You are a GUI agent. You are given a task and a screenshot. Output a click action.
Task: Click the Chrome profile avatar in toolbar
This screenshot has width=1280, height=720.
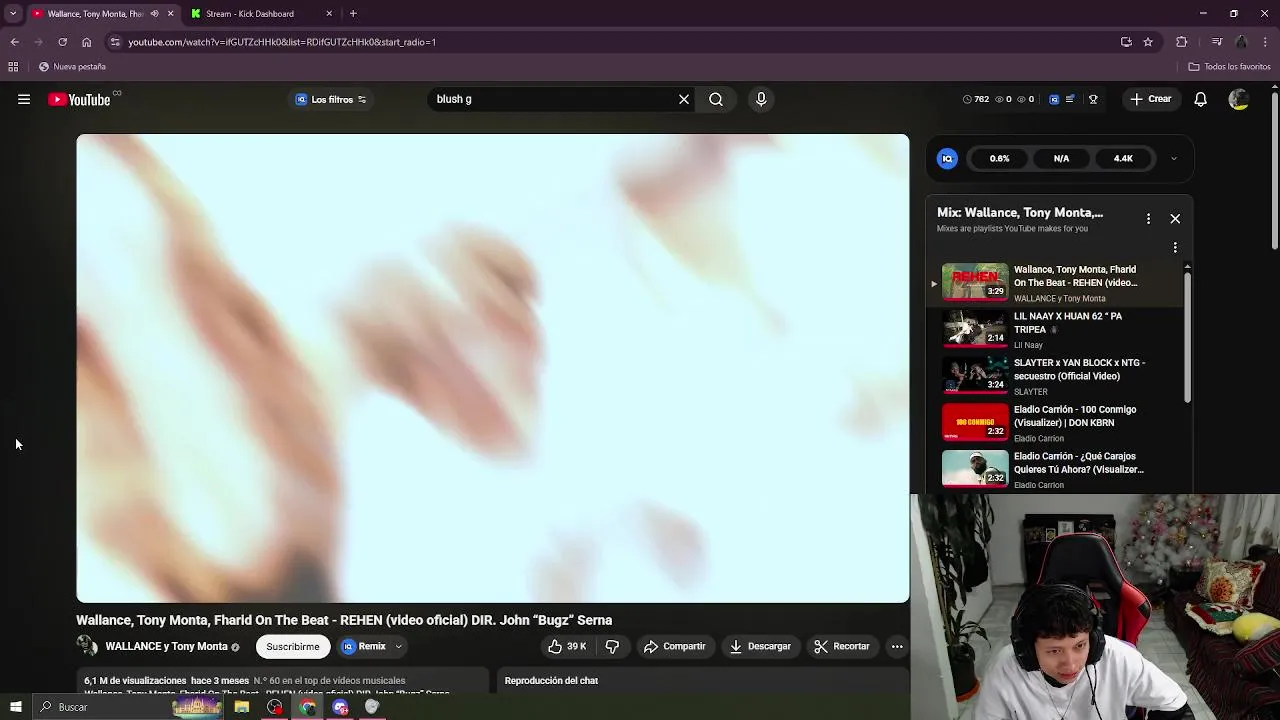(x=1241, y=42)
